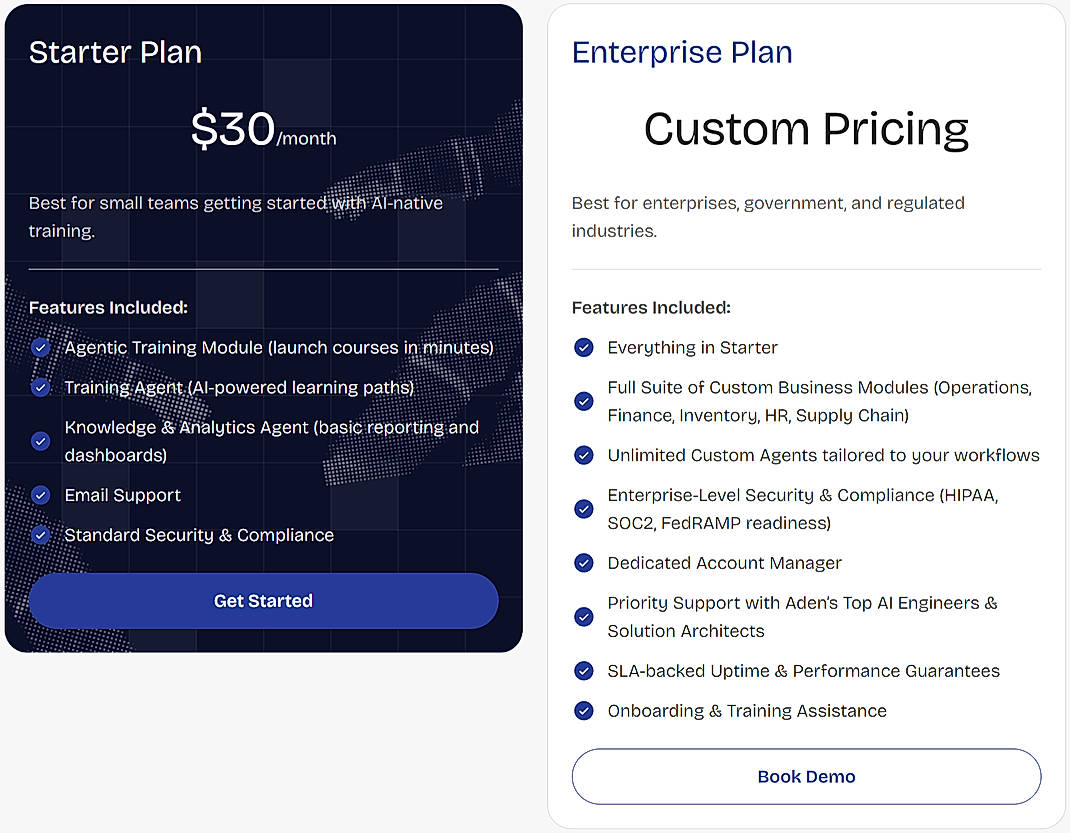The image size is (1070, 833).
Task: Click the checkmark beside Training Agent feature
Action: [41, 387]
